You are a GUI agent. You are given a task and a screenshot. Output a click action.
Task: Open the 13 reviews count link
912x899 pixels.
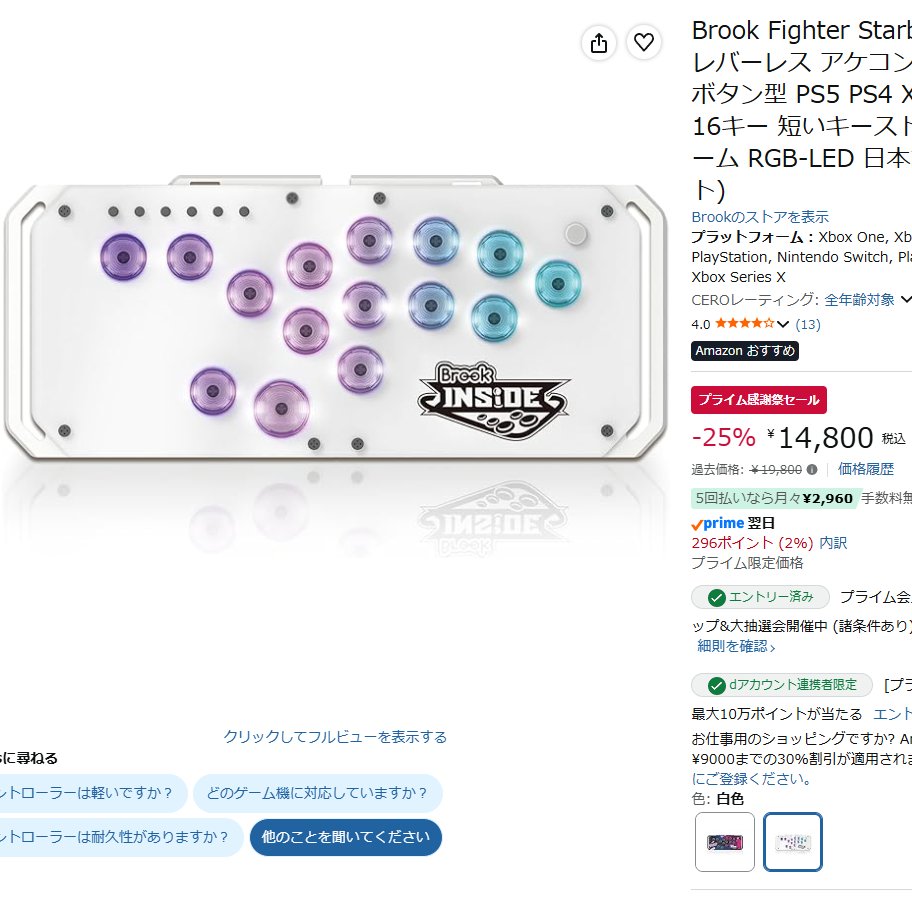[x=808, y=324]
